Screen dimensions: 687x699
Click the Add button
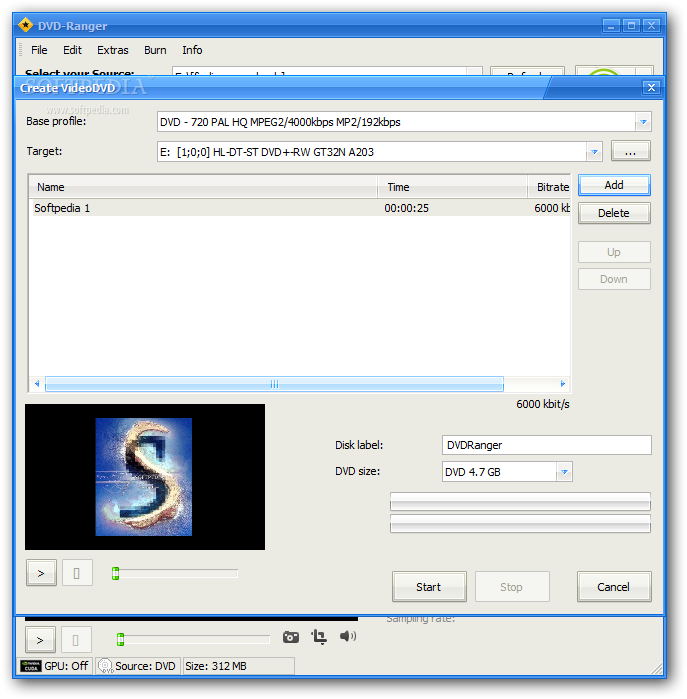point(614,185)
